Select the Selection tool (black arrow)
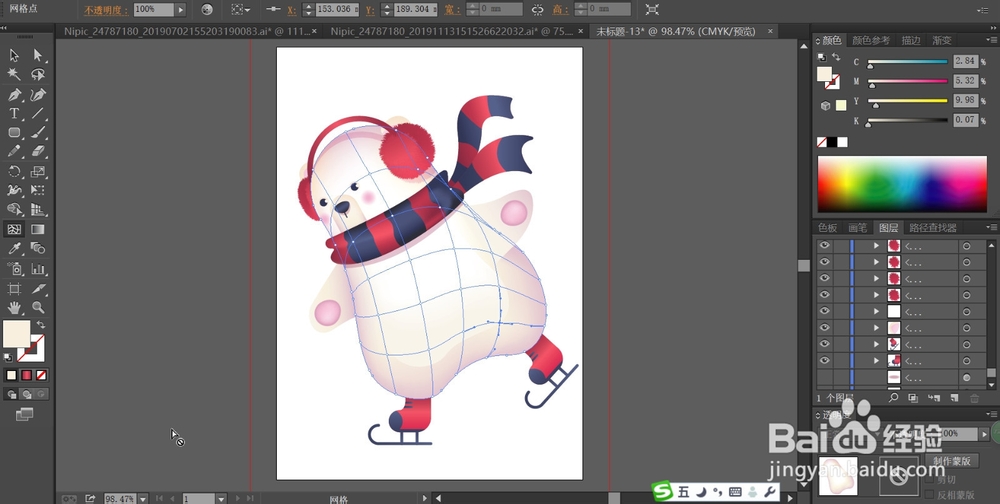 pos(14,55)
